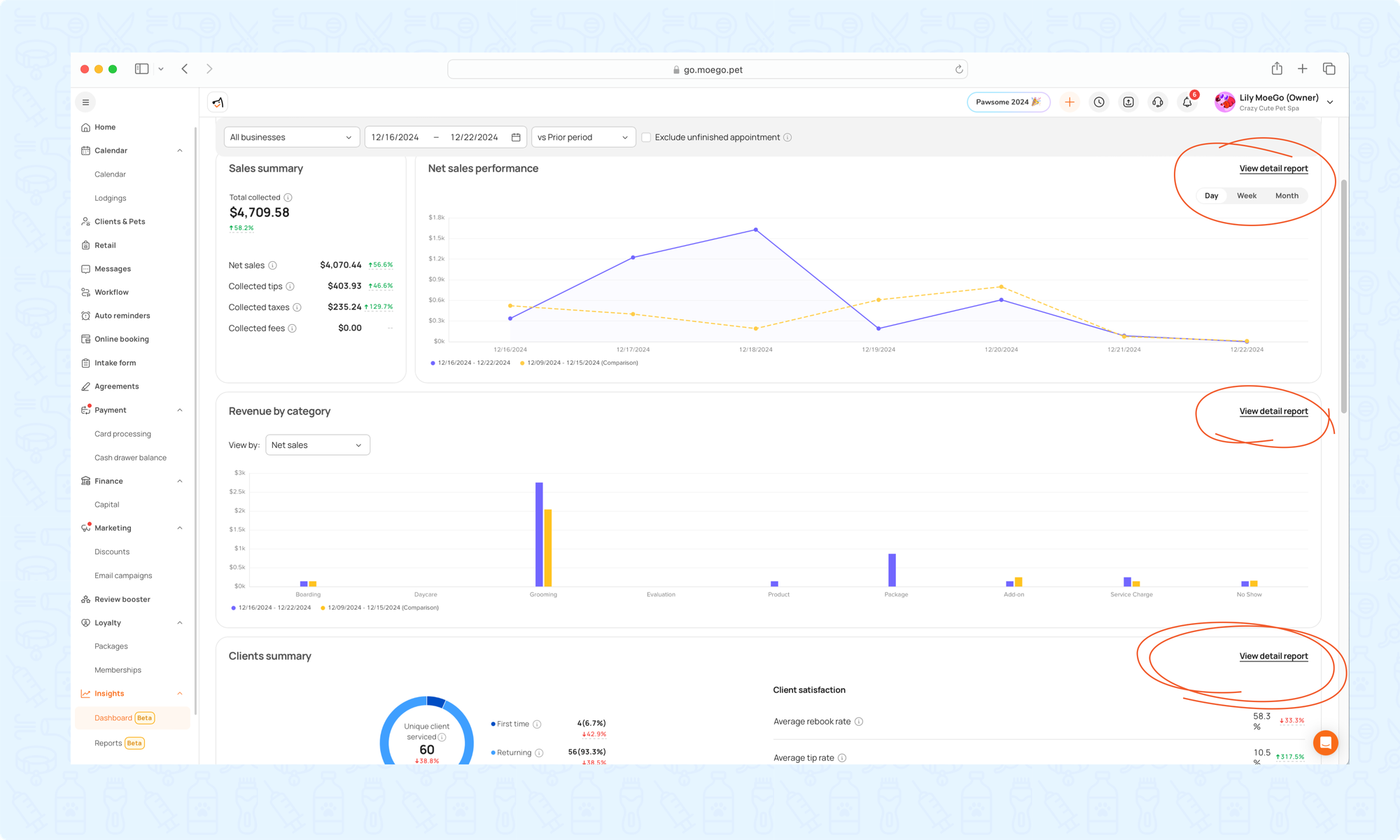Collapse the Finance sidebar section
Screen dimensions: 1400x840
coord(180,481)
